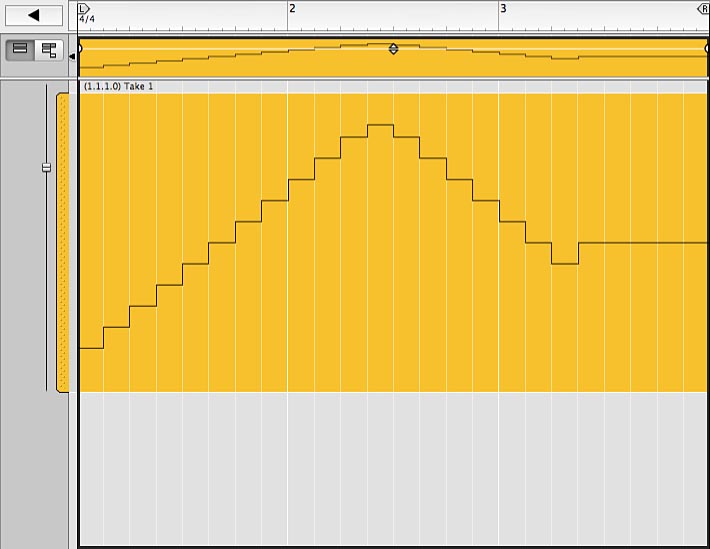Click the yellow dotted track handle strip

click(x=63, y=242)
